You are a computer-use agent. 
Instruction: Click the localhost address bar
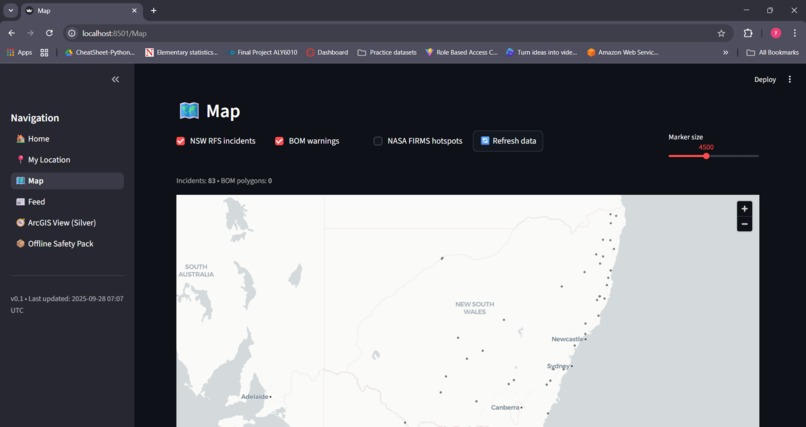pyautogui.click(x=396, y=33)
